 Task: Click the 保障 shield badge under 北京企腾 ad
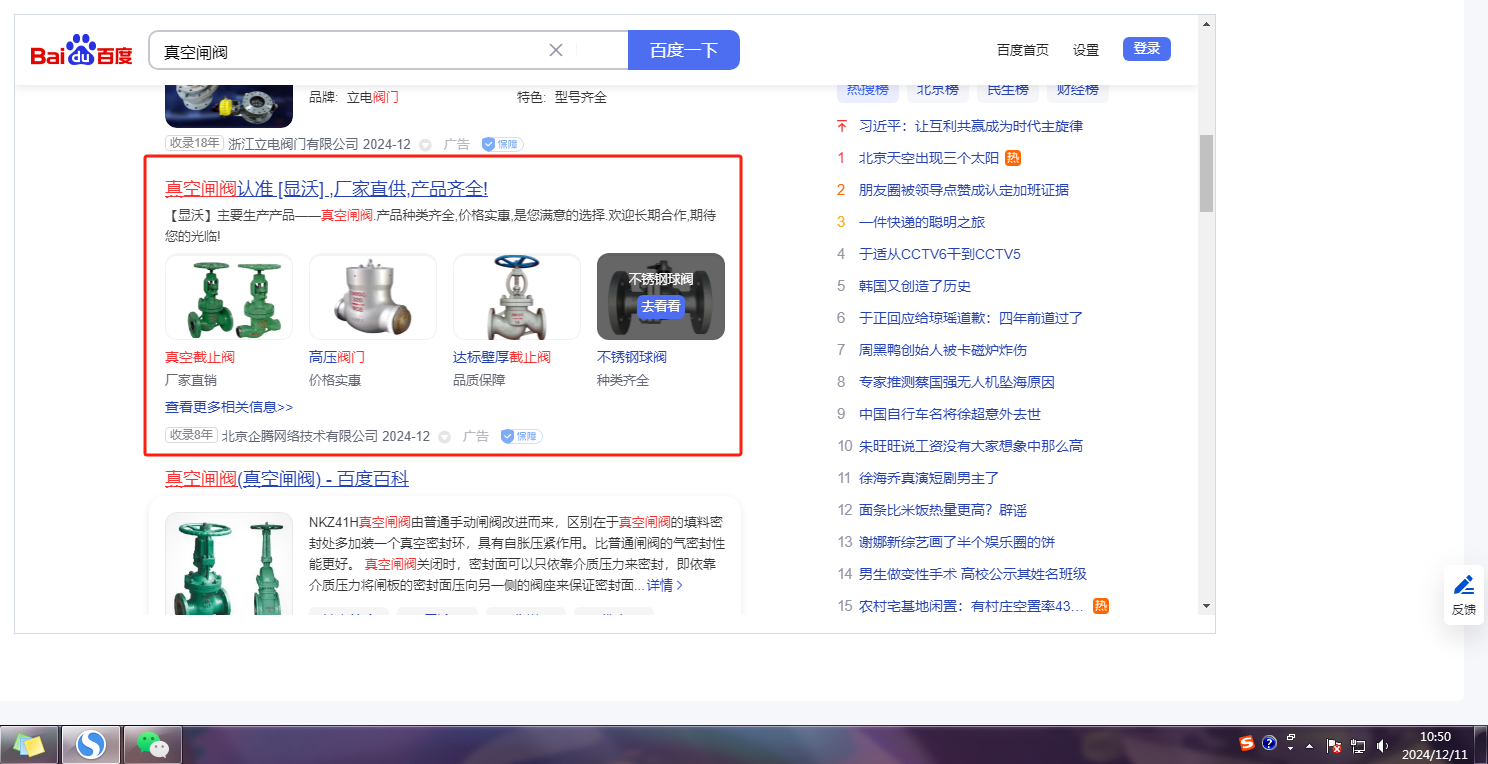tap(521, 436)
